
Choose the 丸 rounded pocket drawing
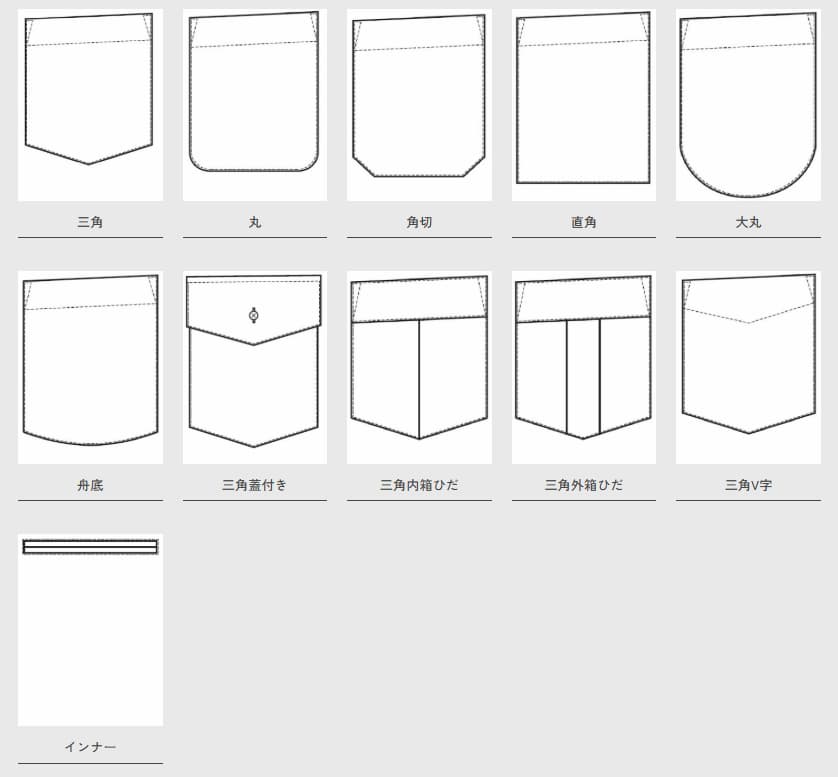(x=254, y=105)
